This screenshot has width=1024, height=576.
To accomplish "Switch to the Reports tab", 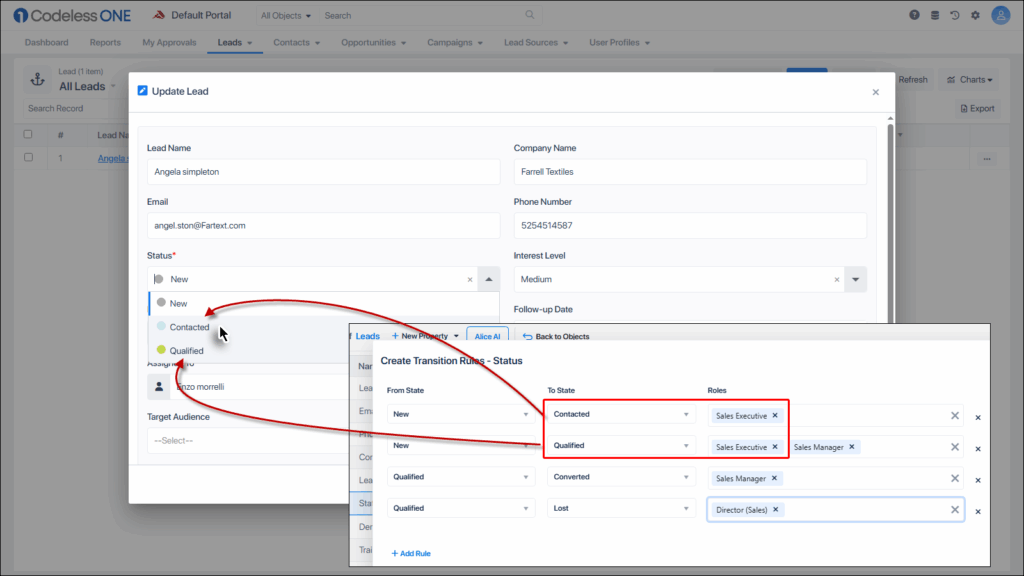I will point(105,43).
